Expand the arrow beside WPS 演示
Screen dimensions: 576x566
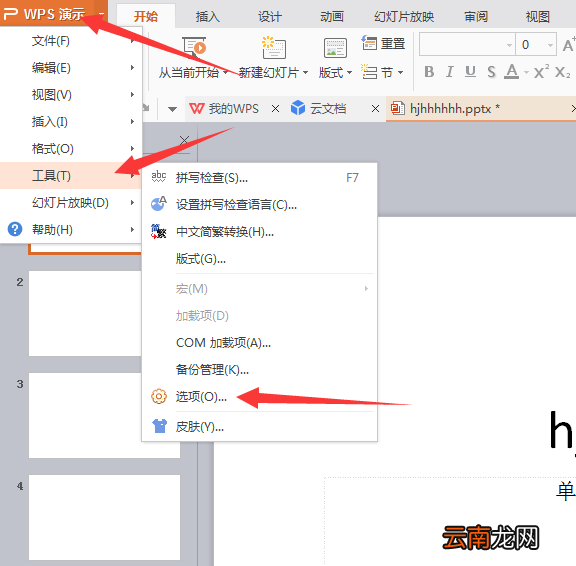pyautogui.click(x=101, y=14)
